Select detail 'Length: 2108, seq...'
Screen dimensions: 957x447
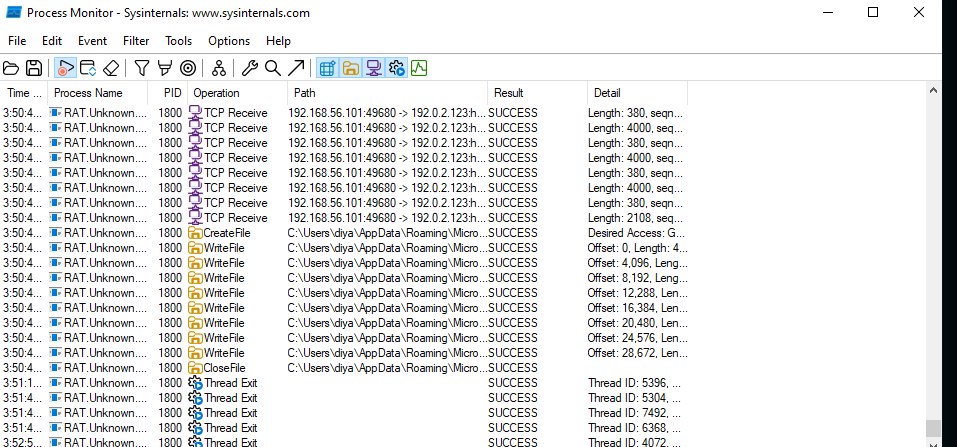coord(635,218)
